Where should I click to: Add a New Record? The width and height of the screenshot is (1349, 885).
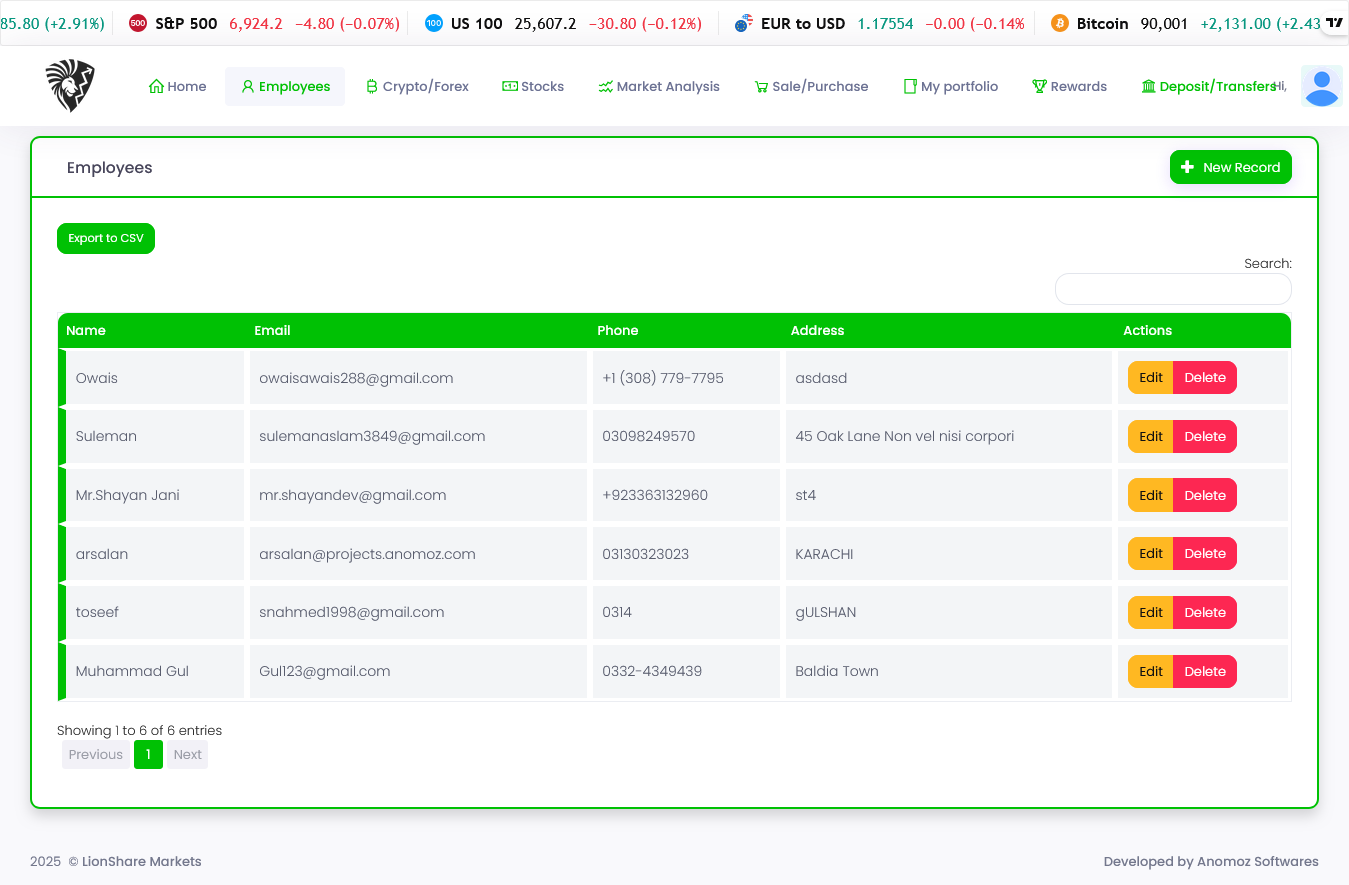pyautogui.click(x=1230, y=167)
